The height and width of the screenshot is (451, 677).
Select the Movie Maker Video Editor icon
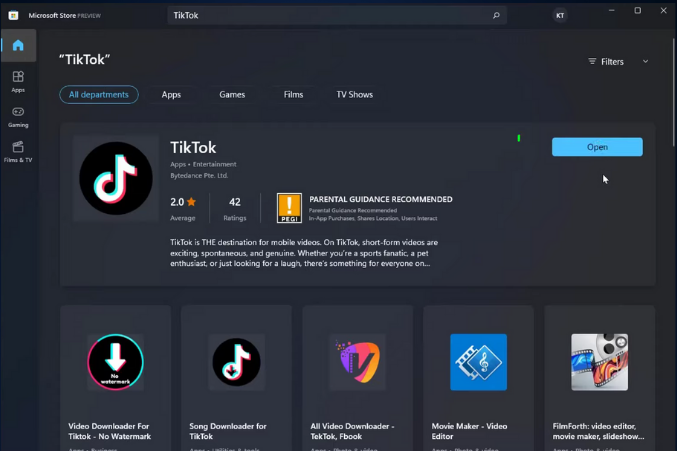click(x=478, y=362)
